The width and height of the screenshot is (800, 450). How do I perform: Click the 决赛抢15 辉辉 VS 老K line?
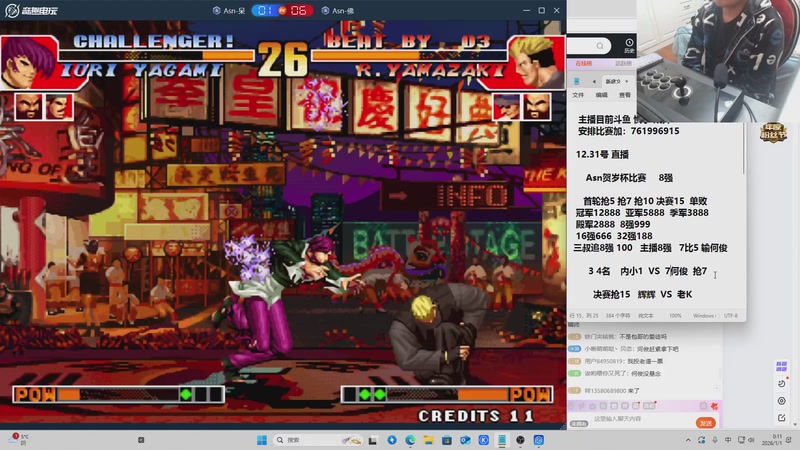(x=642, y=294)
